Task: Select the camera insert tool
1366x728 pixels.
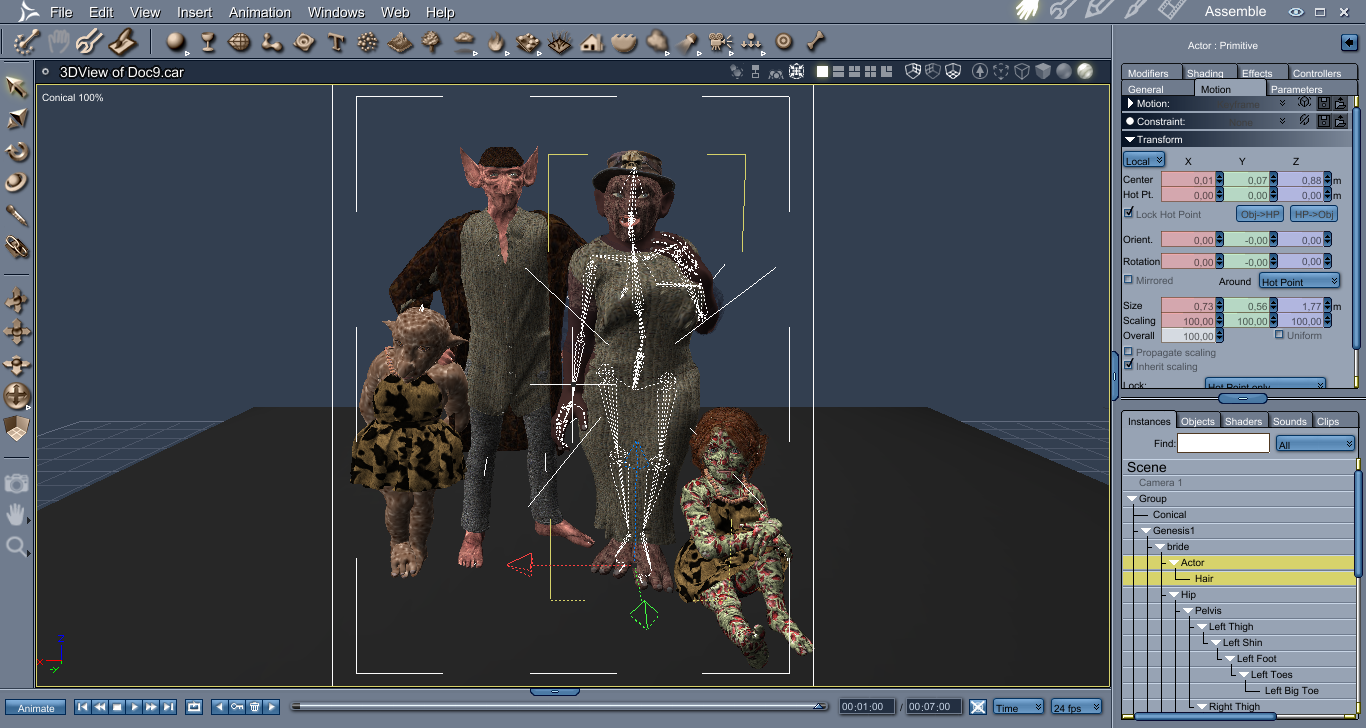Action: 718,42
